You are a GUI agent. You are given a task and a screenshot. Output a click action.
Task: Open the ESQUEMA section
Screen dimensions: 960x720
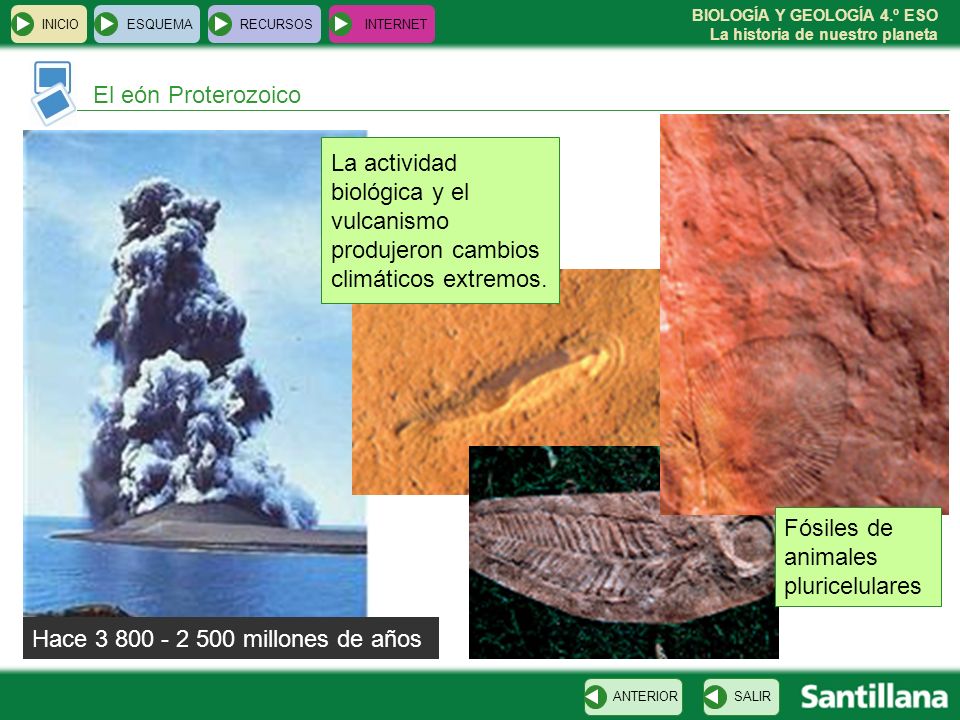(x=147, y=24)
